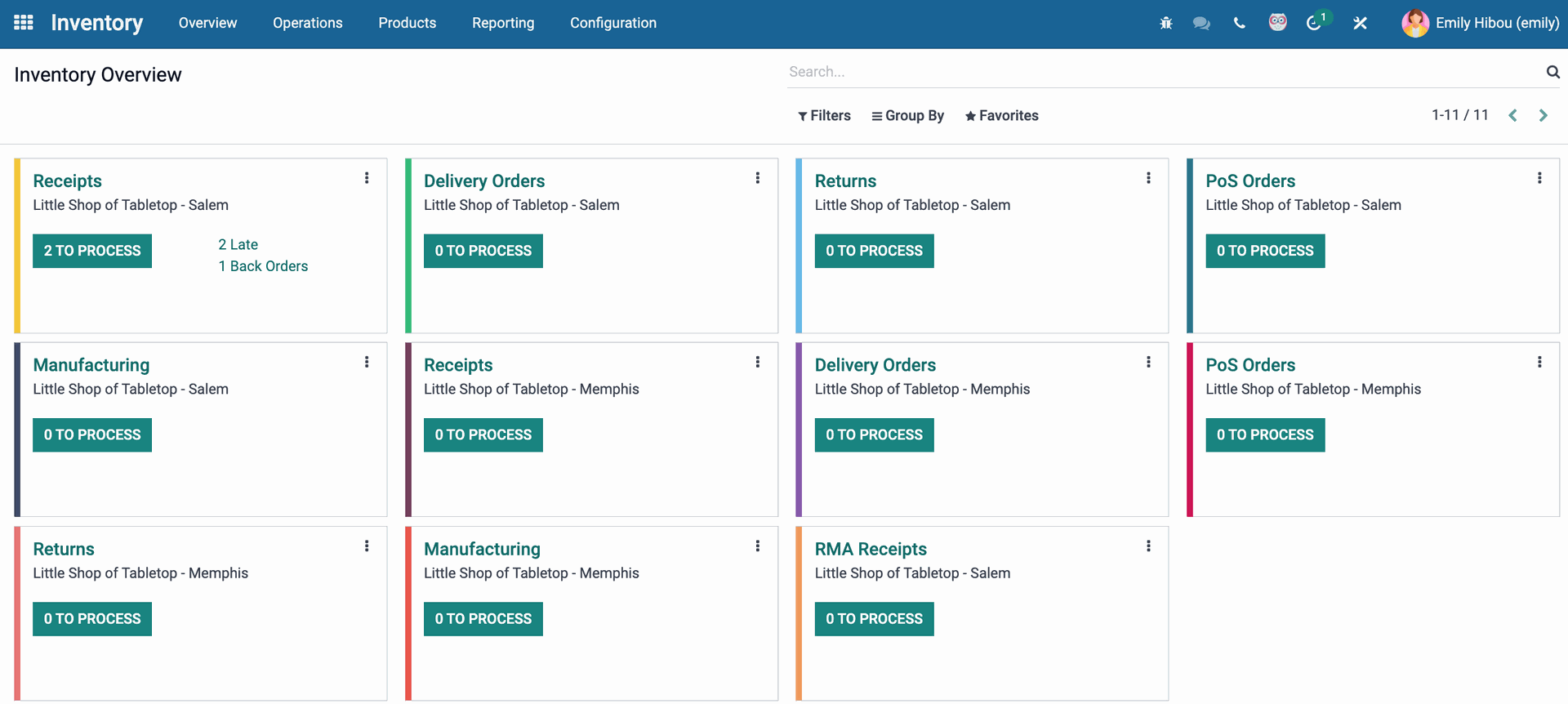This screenshot has height=704, width=1568.
Task: Open the Reporting menu
Action: point(503,23)
